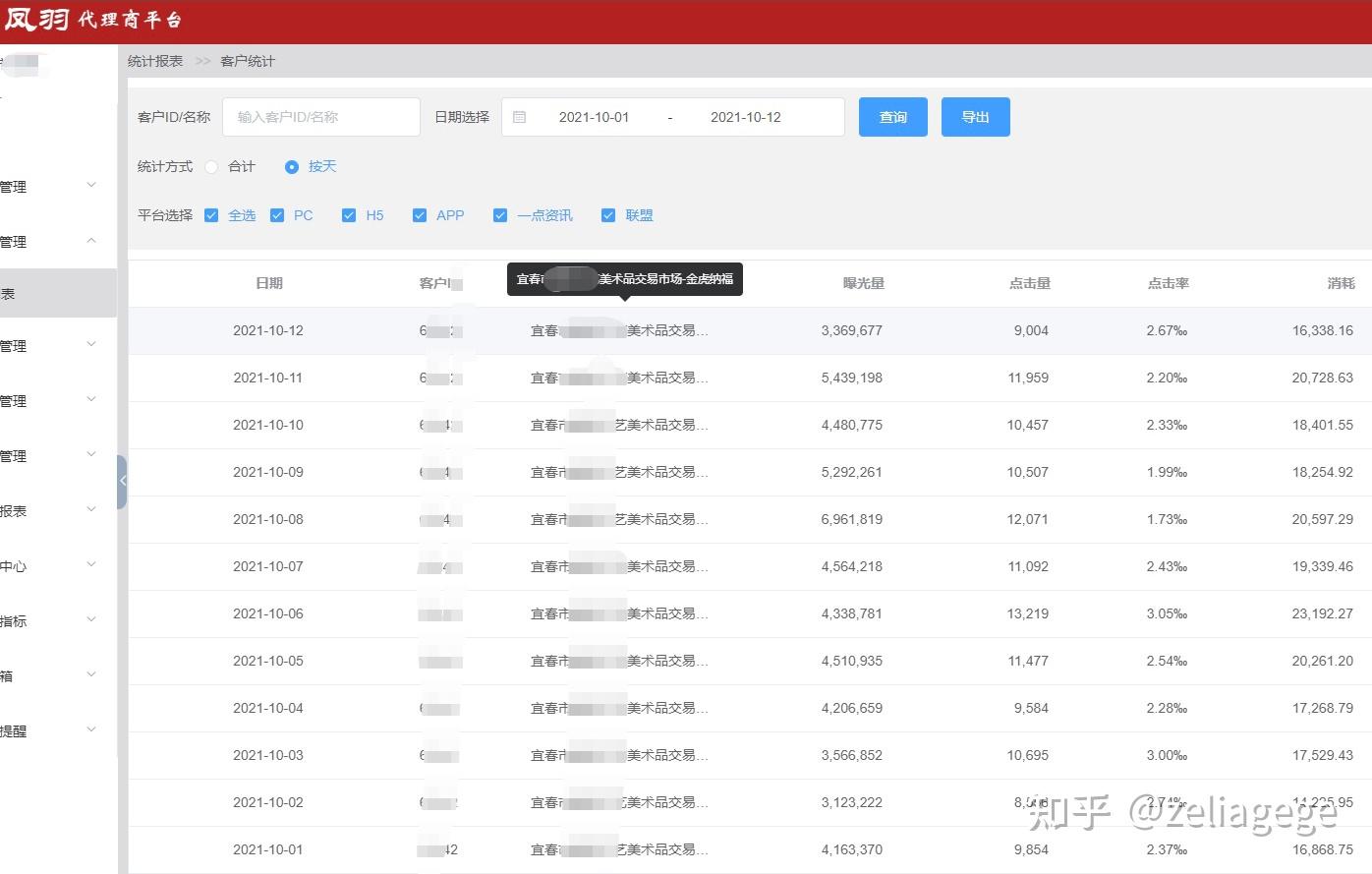This screenshot has width=1372, height=874.
Task: Go to 统计报表 in the breadcrumb
Action: click(155, 61)
